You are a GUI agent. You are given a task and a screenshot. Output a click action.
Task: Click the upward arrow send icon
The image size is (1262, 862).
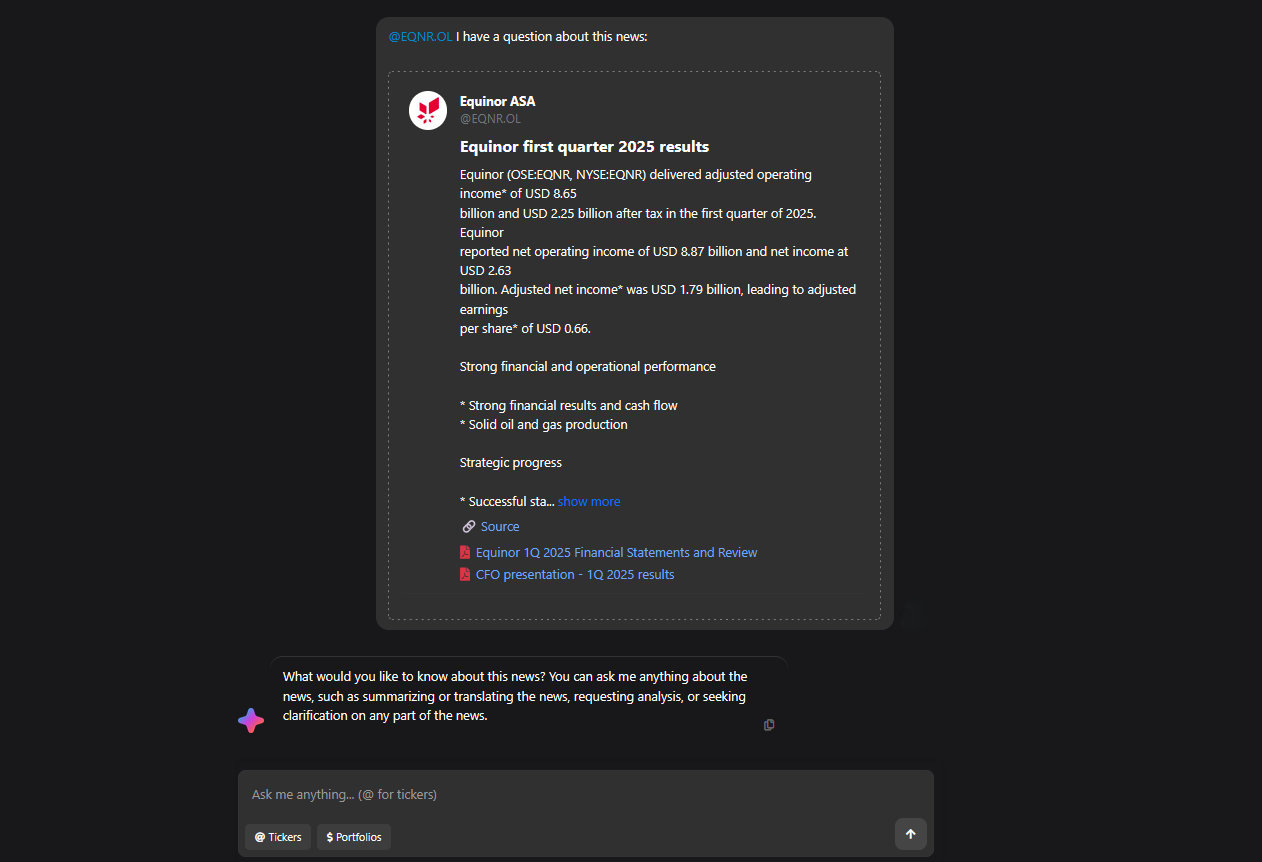(910, 833)
